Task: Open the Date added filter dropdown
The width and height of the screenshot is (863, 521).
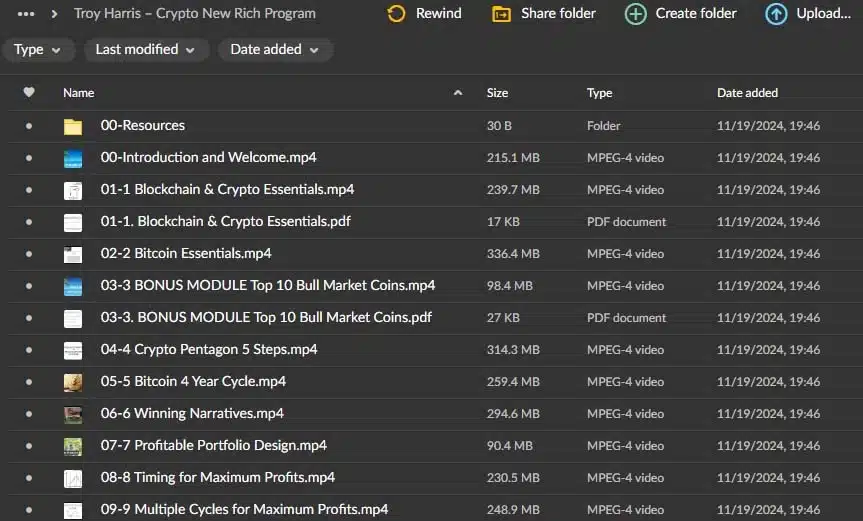Action: pyautogui.click(x=275, y=50)
